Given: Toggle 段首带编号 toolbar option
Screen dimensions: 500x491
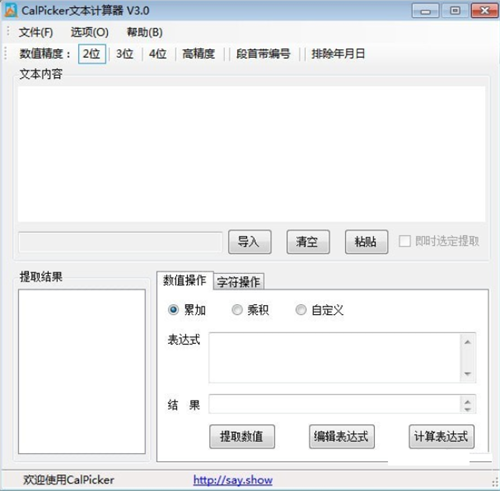Looking at the screenshot, I should pyautogui.click(x=263, y=54).
